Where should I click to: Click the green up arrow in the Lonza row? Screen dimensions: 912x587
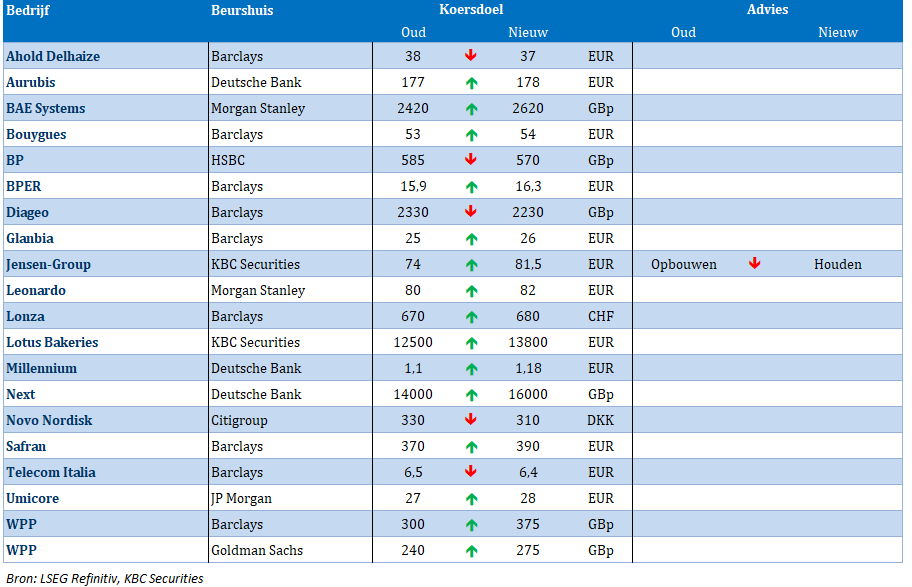pyautogui.click(x=471, y=317)
